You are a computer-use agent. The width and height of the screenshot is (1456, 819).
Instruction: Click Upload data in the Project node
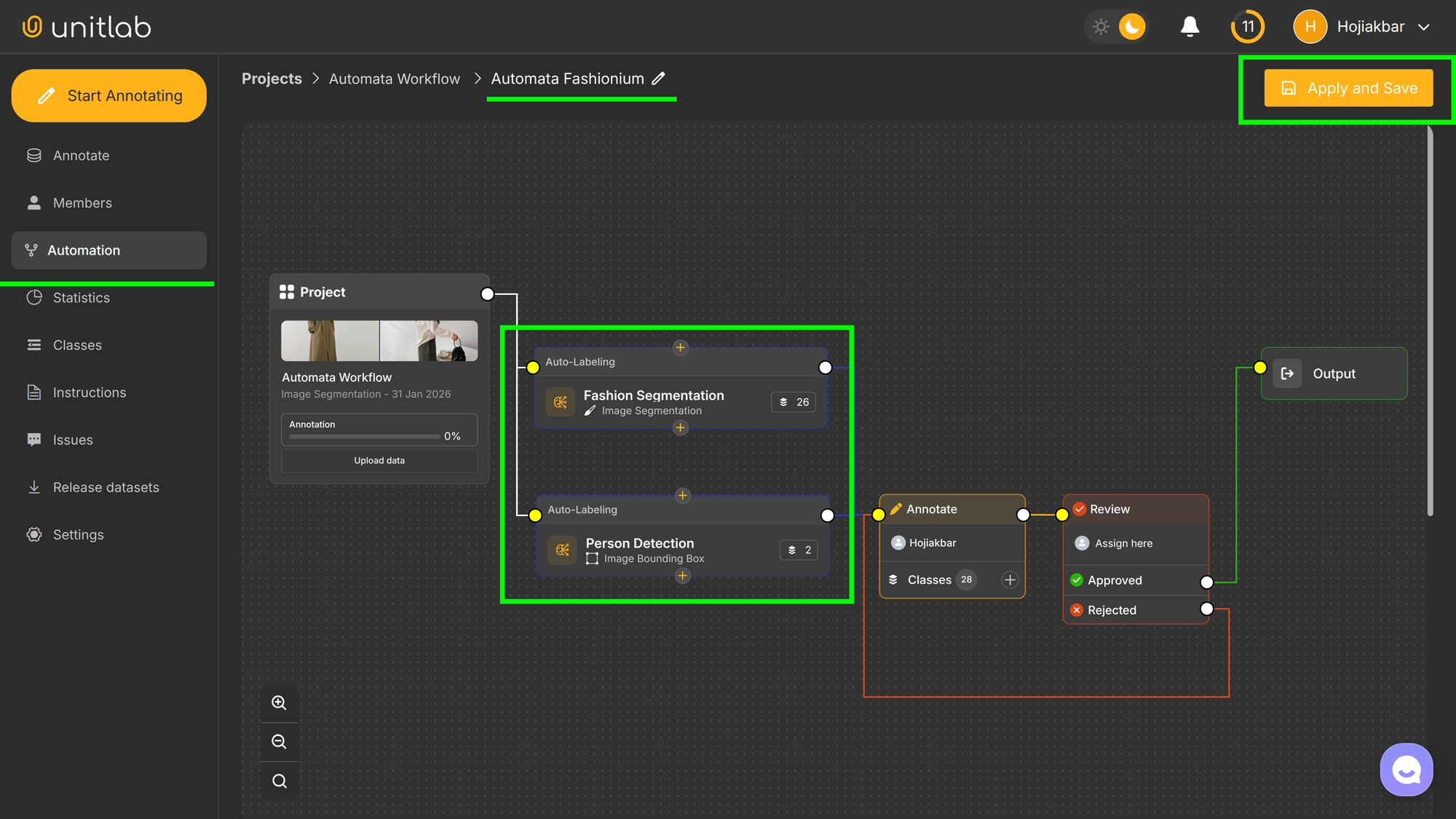click(x=379, y=460)
